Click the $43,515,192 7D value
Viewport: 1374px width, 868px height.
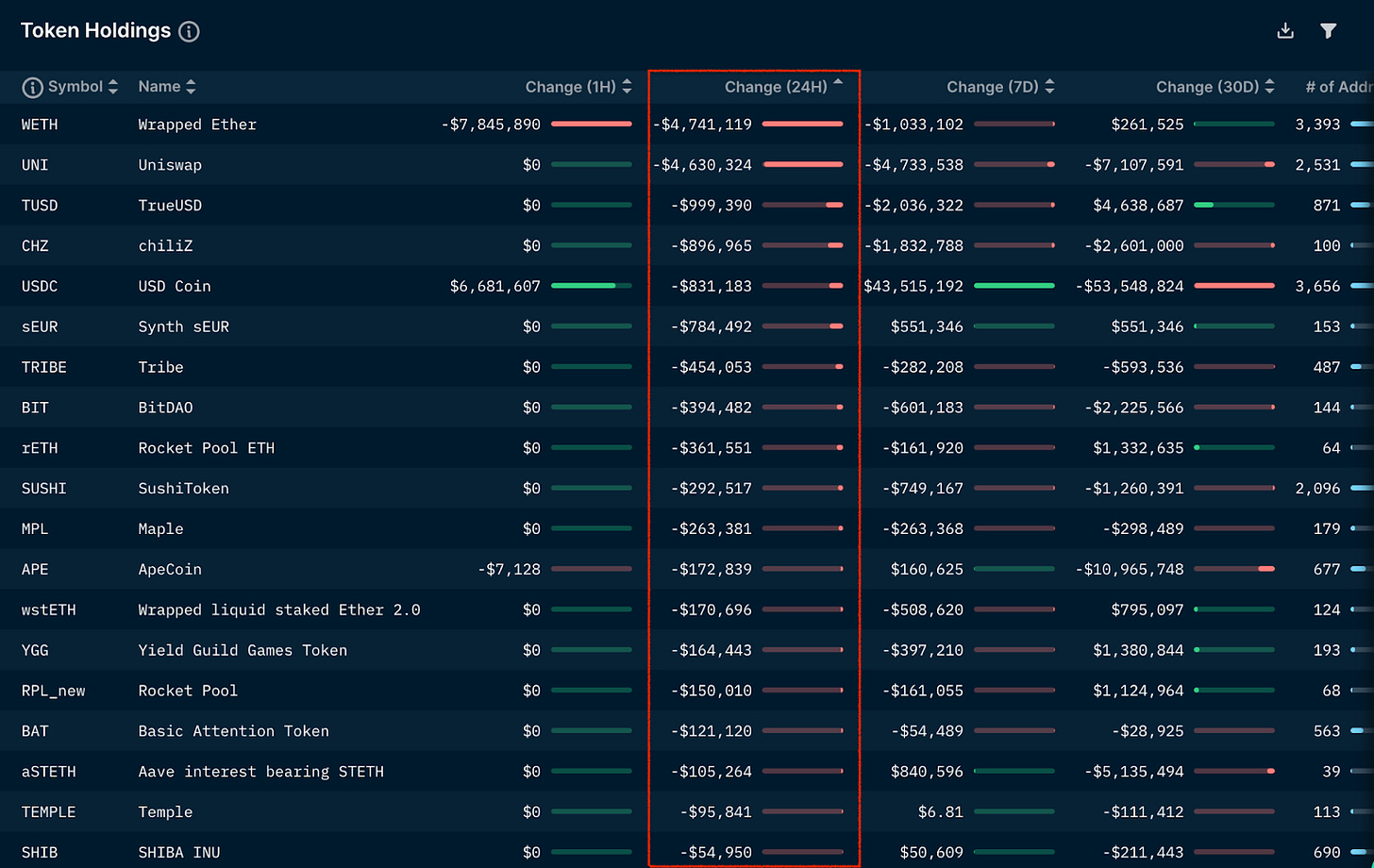(x=913, y=287)
